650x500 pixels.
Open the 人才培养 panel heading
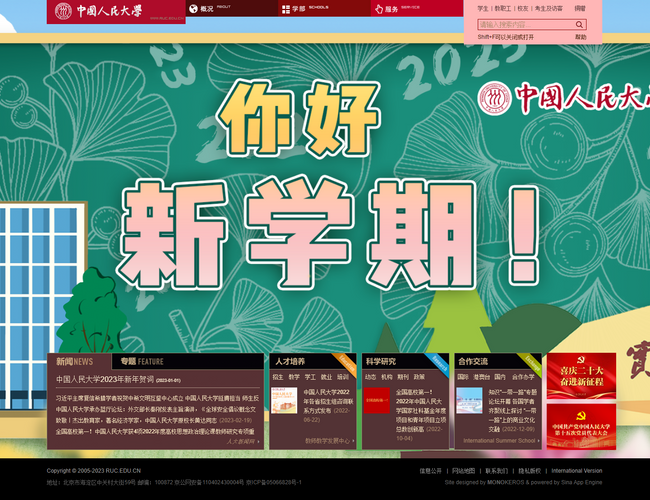pos(290,362)
